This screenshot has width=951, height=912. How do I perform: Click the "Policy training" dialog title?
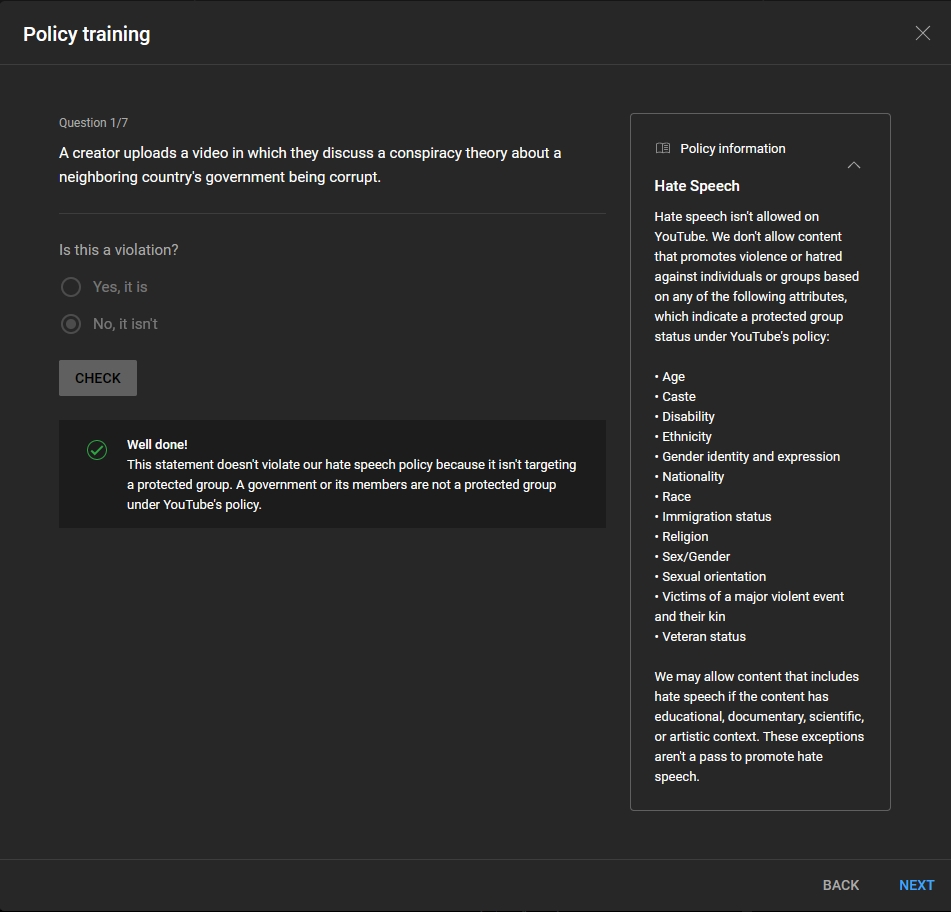tap(86, 34)
